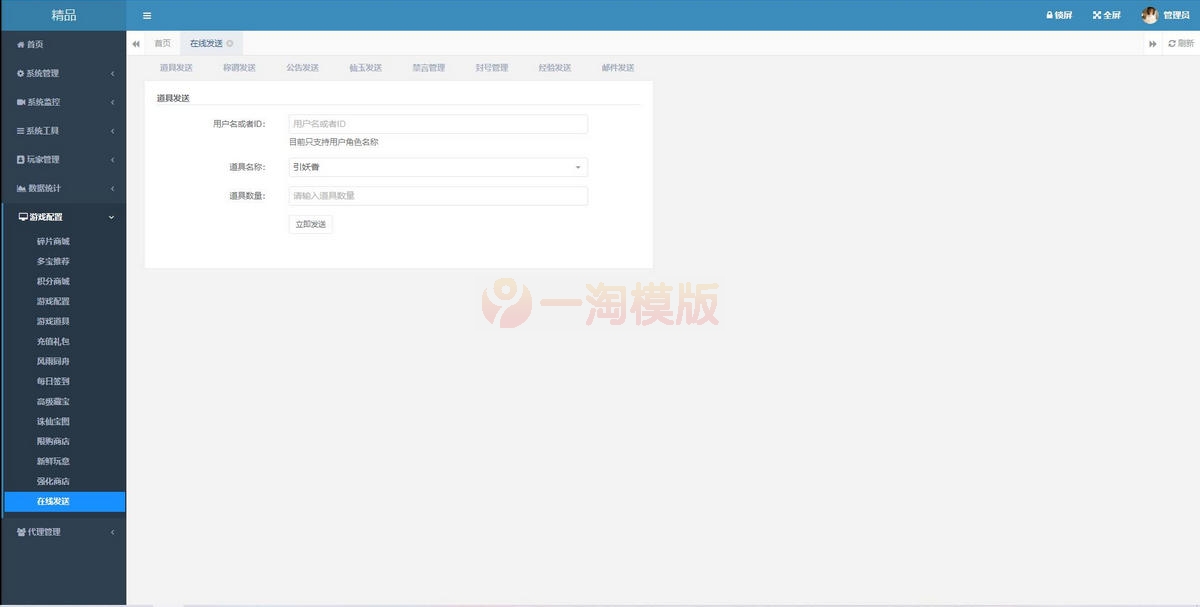Click the 用户名或者ID input field
Image resolution: width=1200 pixels, height=607 pixels.
(x=437, y=123)
